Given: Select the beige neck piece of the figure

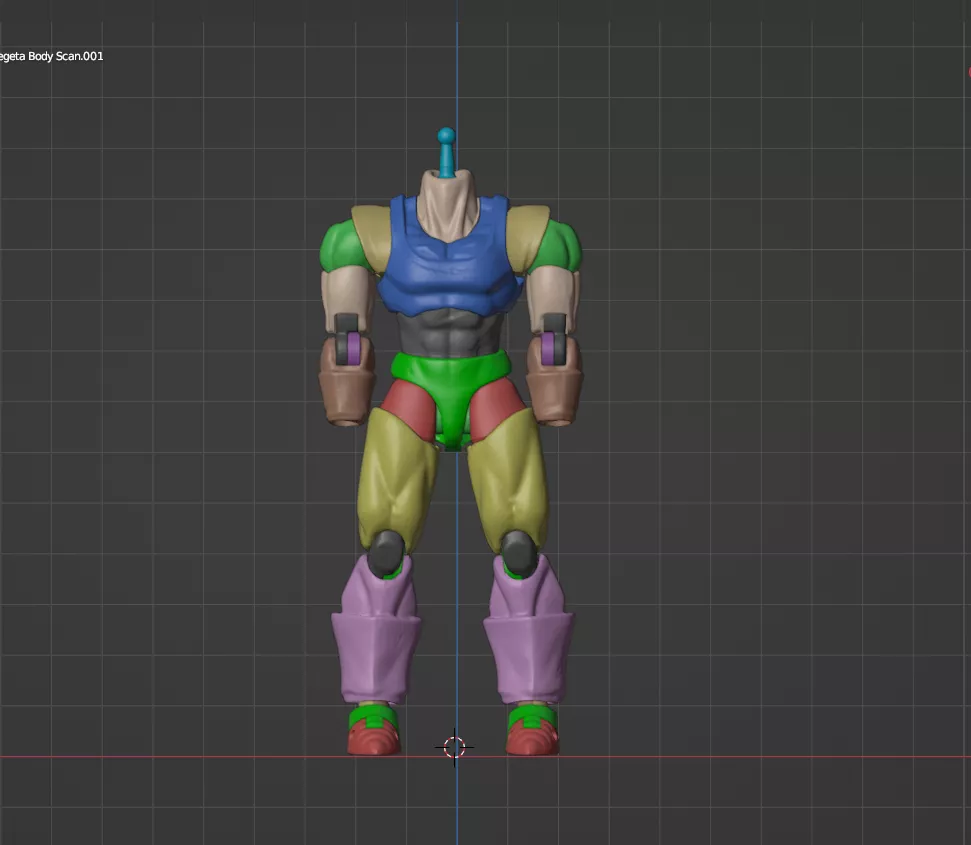Looking at the screenshot, I should click(x=447, y=207).
